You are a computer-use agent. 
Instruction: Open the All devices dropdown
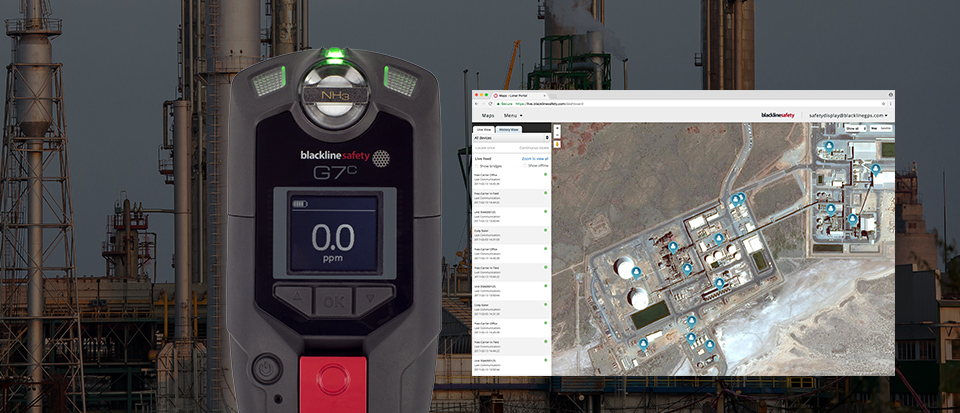tap(510, 138)
